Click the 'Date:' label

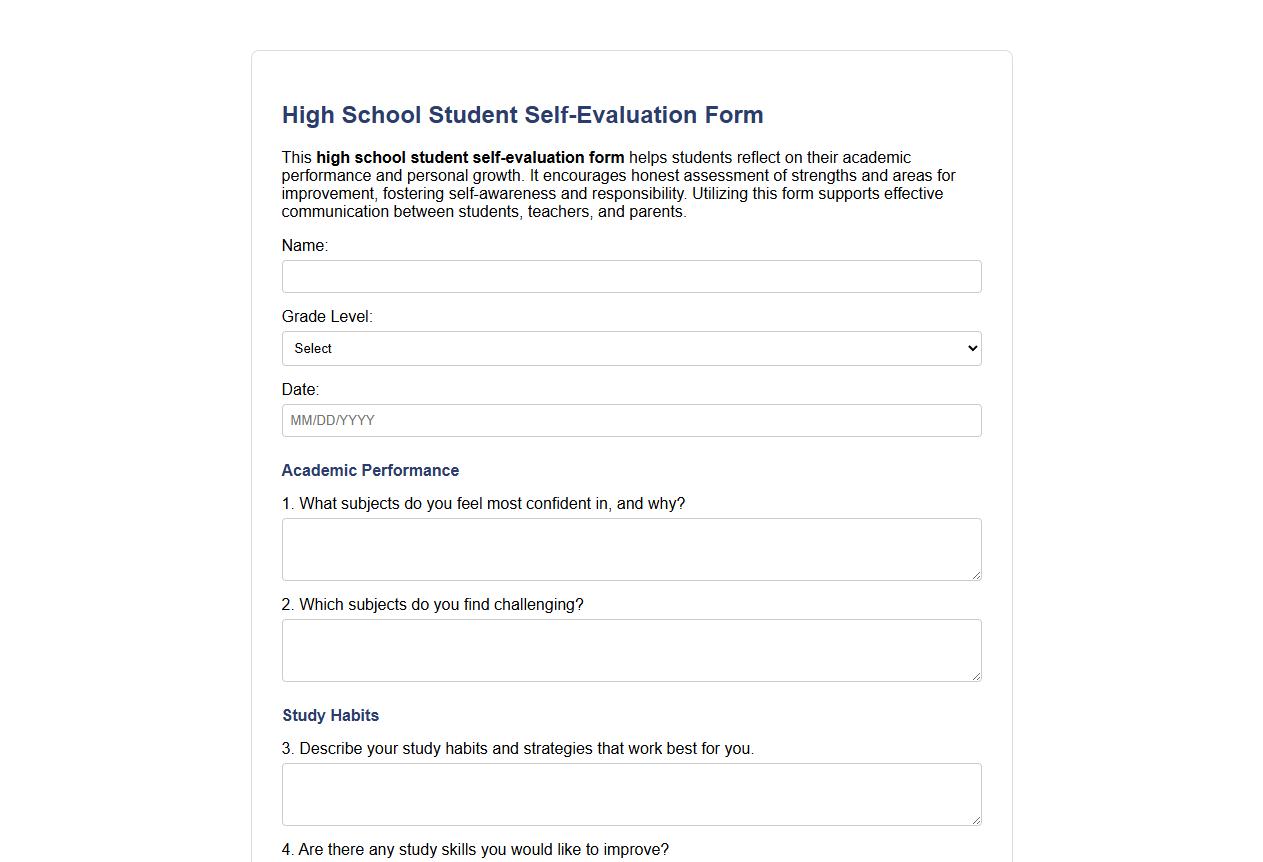point(300,389)
